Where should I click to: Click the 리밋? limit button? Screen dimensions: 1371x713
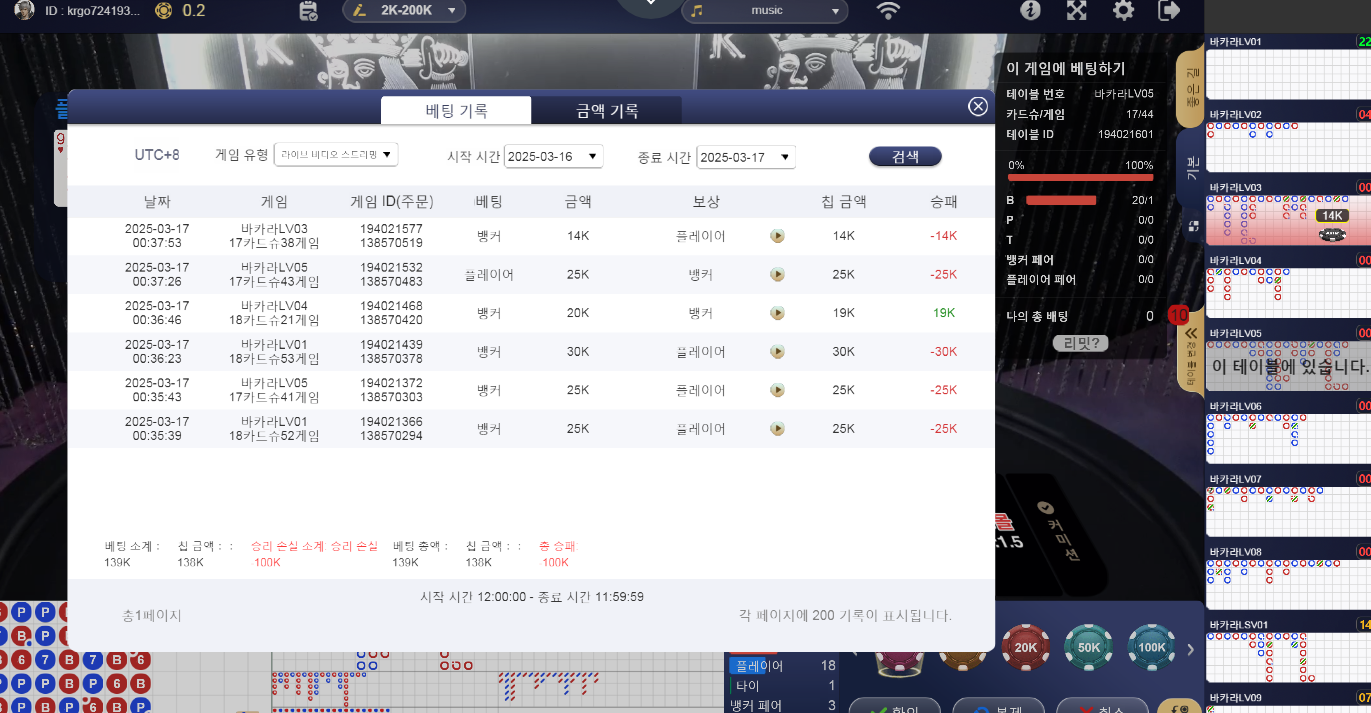tap(1080, 343)
